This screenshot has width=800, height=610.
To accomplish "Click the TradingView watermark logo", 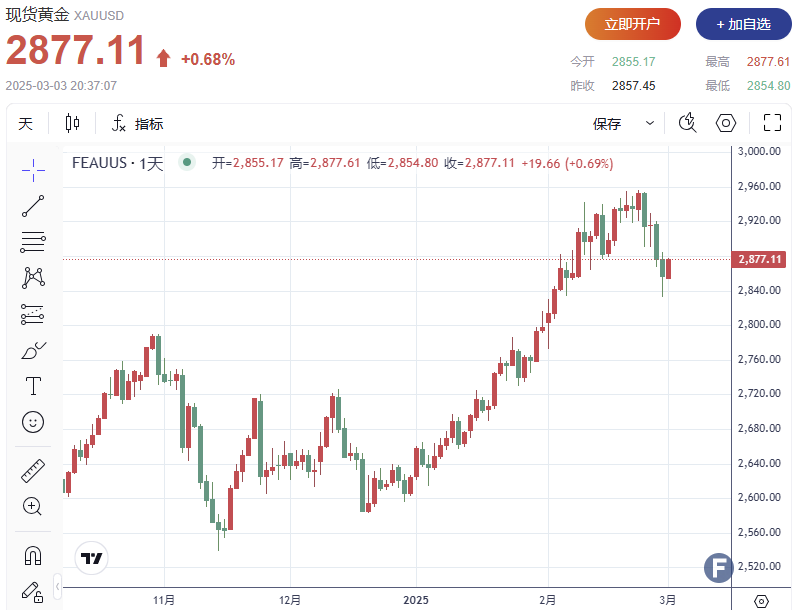I will pos(91,559).
